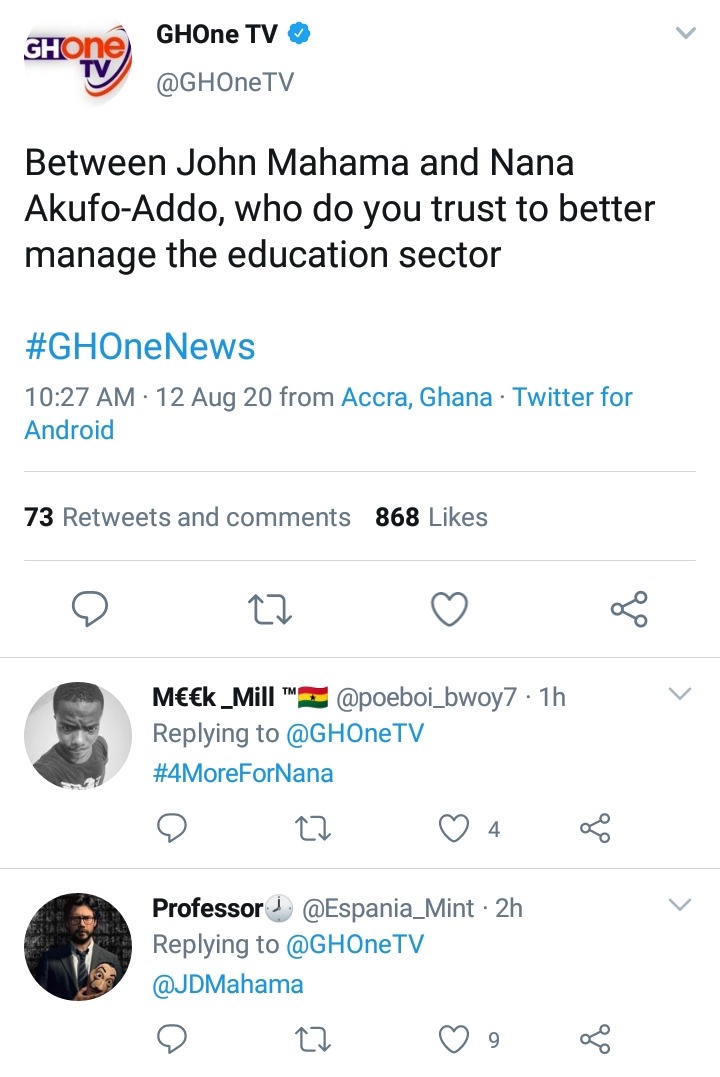Expand options menu for M€€k_Mill's reply

(x=680, y=694)
